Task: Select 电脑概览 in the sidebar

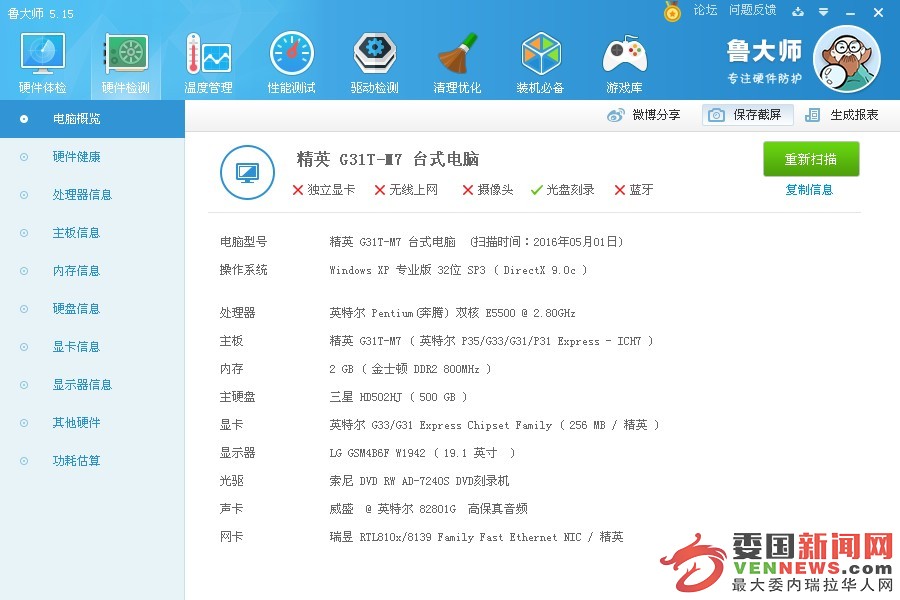Action: click(x=92, y=119)
